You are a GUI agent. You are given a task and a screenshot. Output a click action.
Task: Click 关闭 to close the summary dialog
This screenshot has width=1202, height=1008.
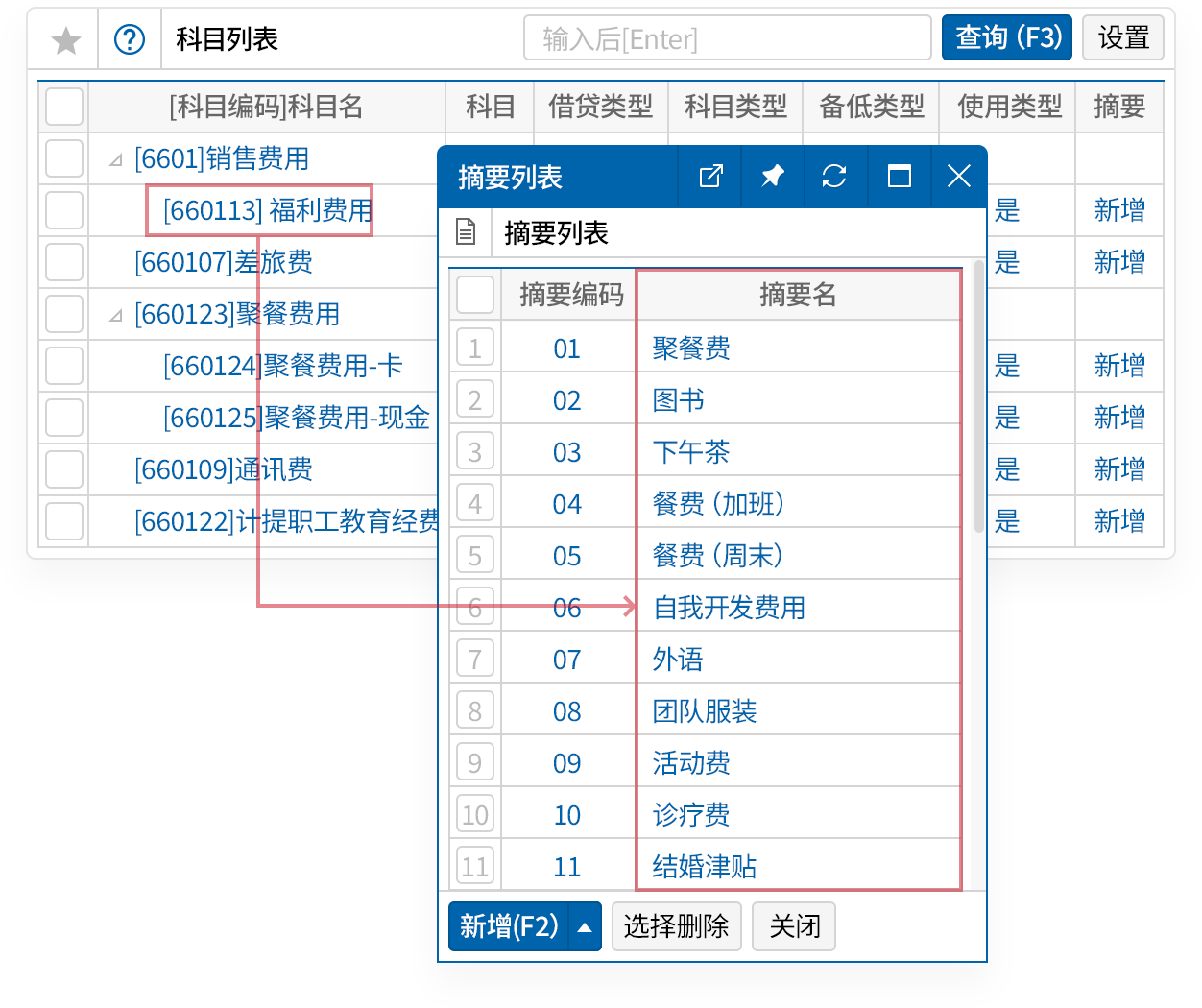794,926
